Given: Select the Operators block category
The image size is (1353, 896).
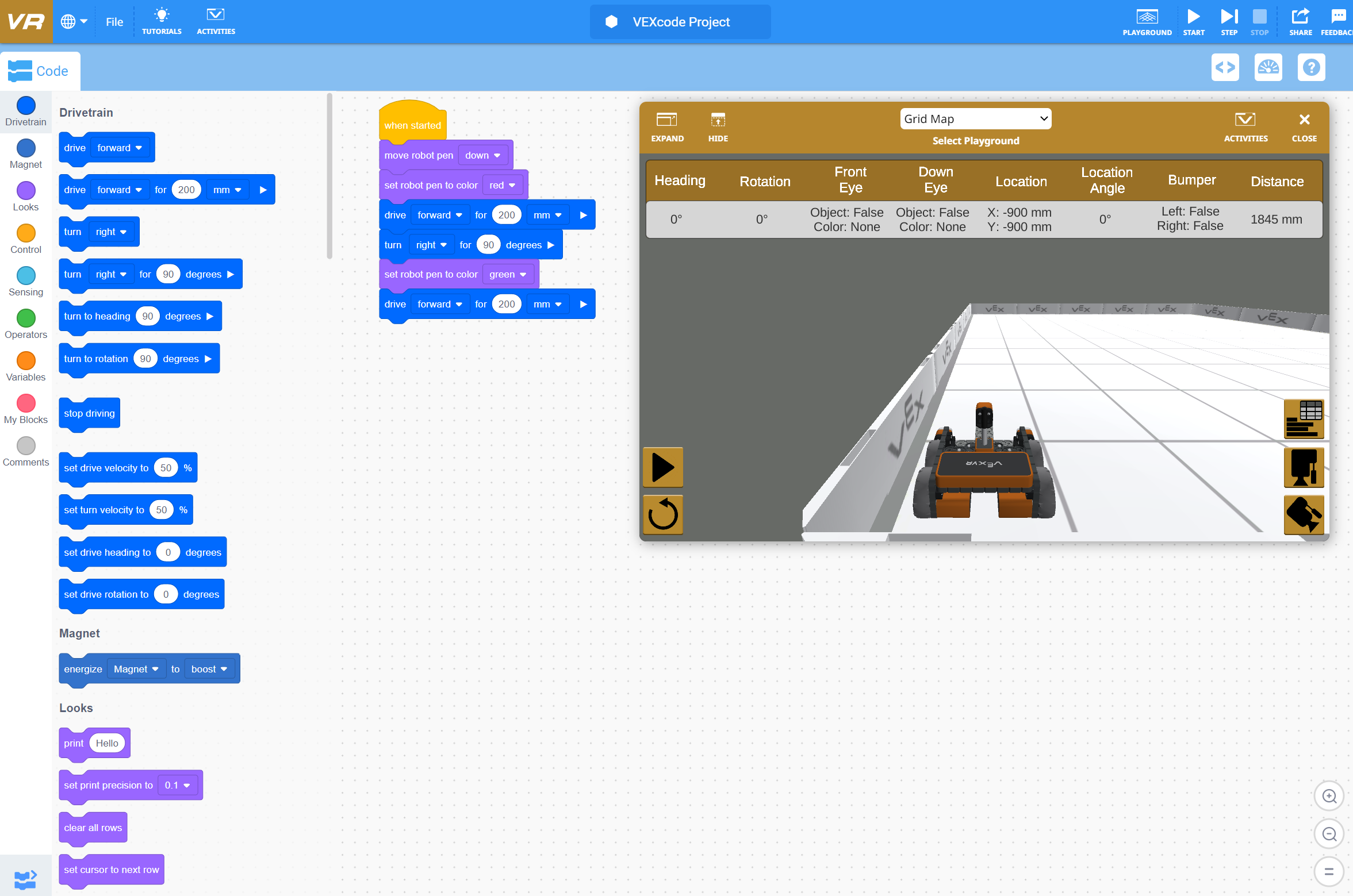Looking at the screenshot, I should click(25, 324).
